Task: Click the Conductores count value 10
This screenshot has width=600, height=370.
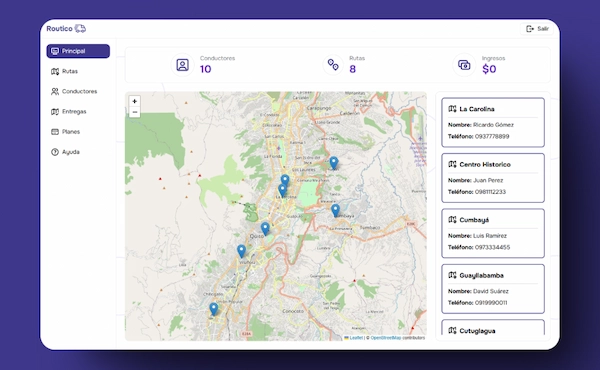Action: (205, 69)
